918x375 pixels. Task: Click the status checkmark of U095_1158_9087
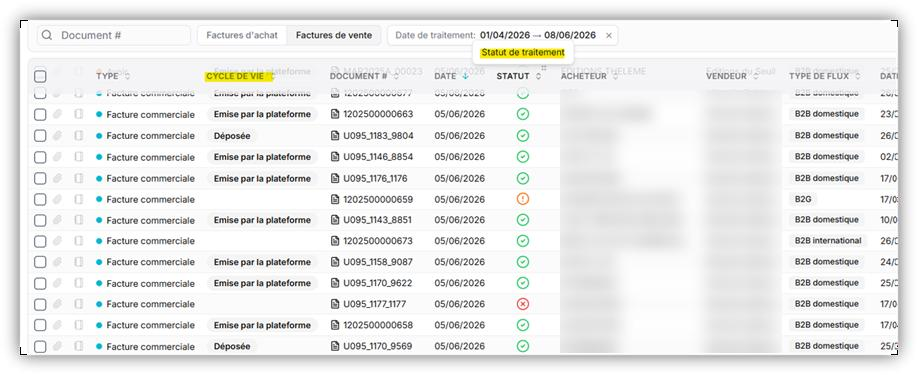[x=523, y=262]
